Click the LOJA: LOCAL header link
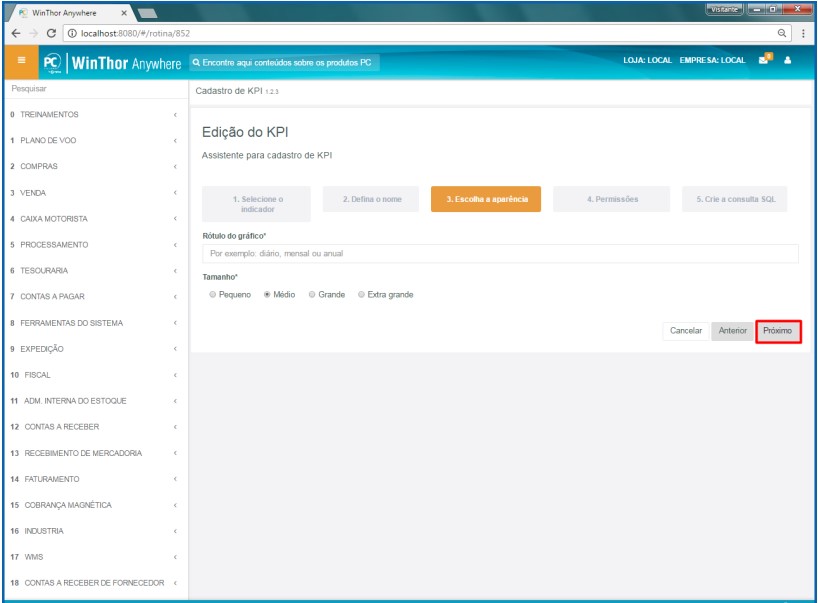Image resolution: width=818 pixels, height=603 pixels. 647,61
